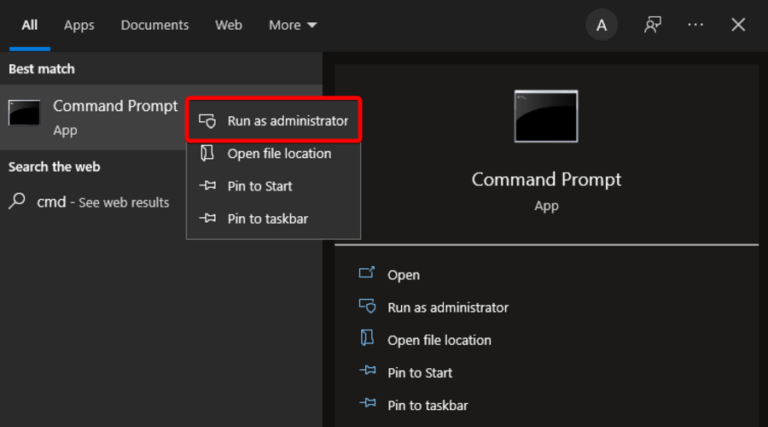Click Open in the right details panel
The width and height of the screenshot is (768, 427).
(x=403, y=275)
